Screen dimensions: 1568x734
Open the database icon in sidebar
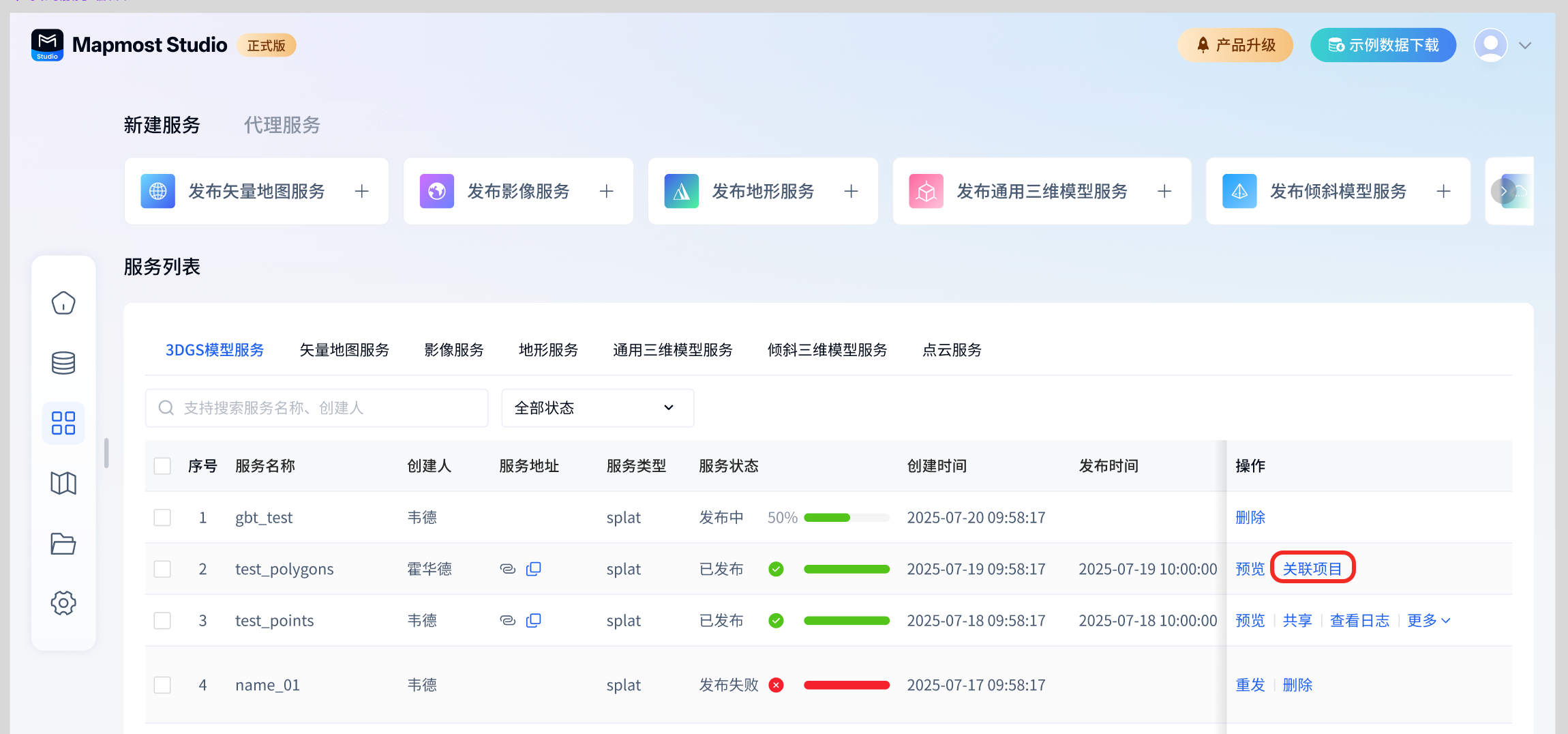pyautogui.click(x=63, y=363)
